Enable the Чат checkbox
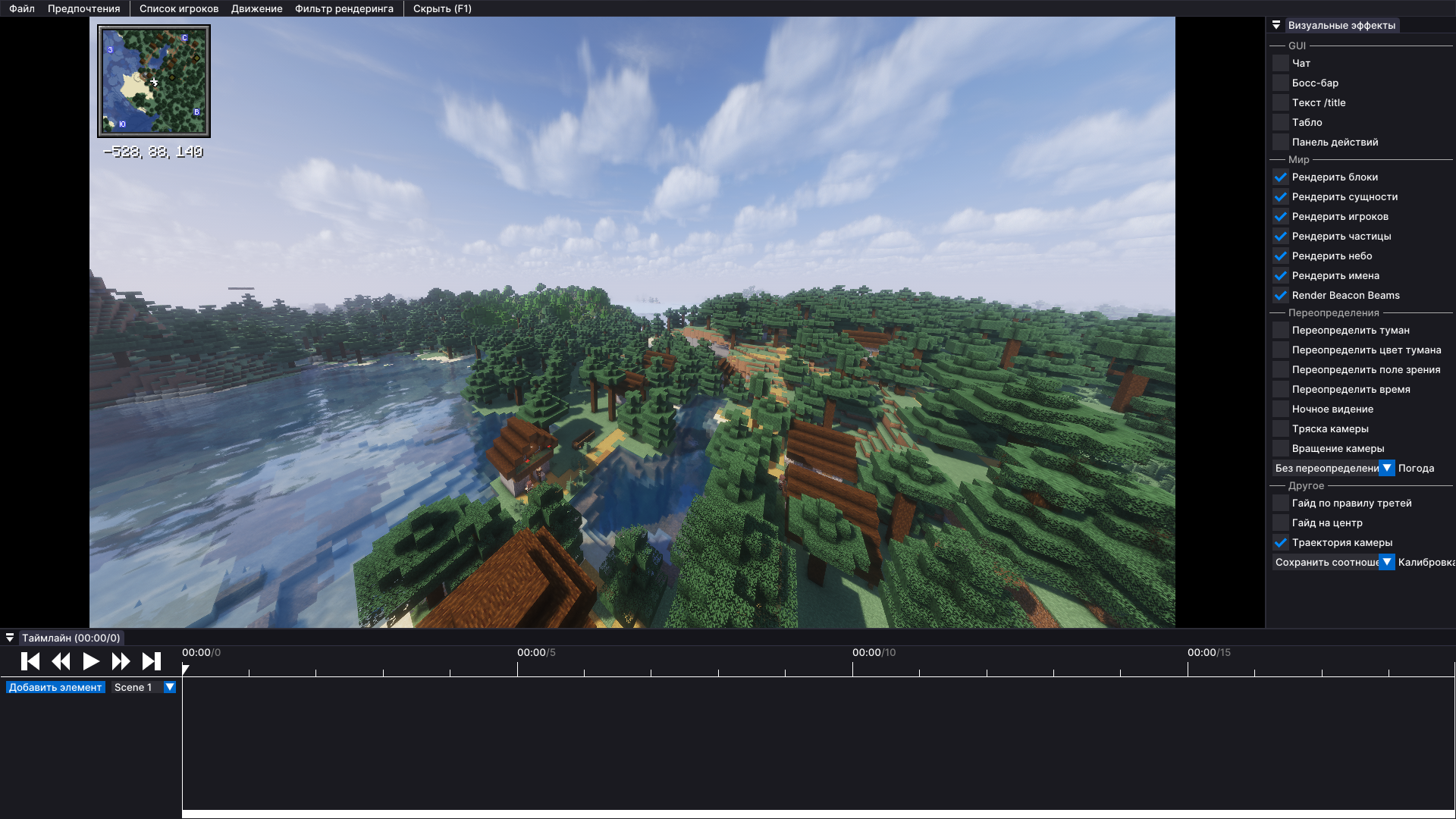Image resolution: width=1456 pixels, height=819 pixels. 1281,63
